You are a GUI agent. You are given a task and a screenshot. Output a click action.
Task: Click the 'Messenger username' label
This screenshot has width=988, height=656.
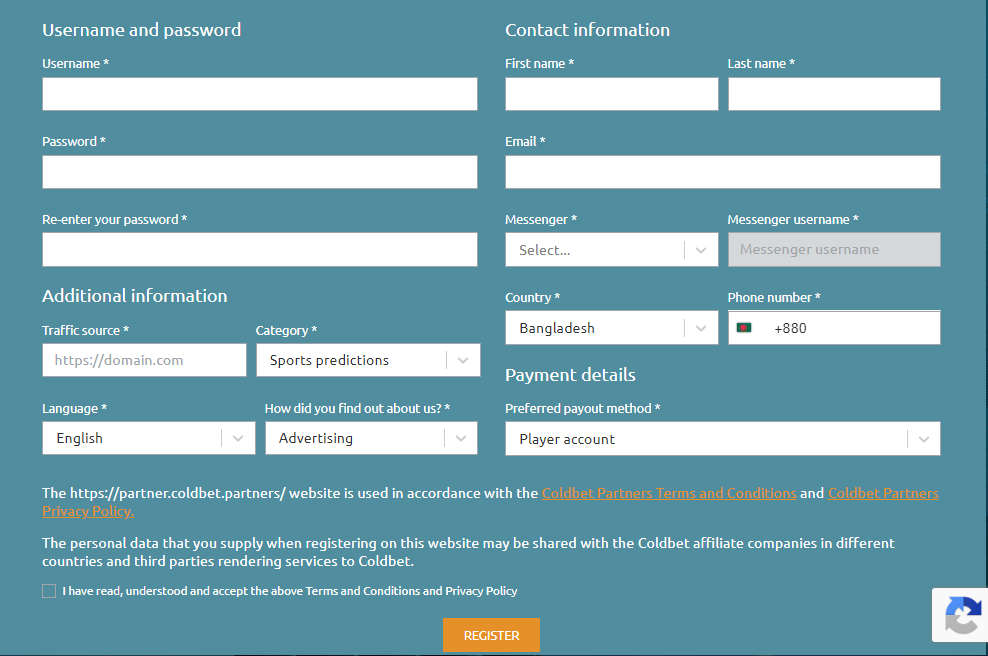click(793, 219)
